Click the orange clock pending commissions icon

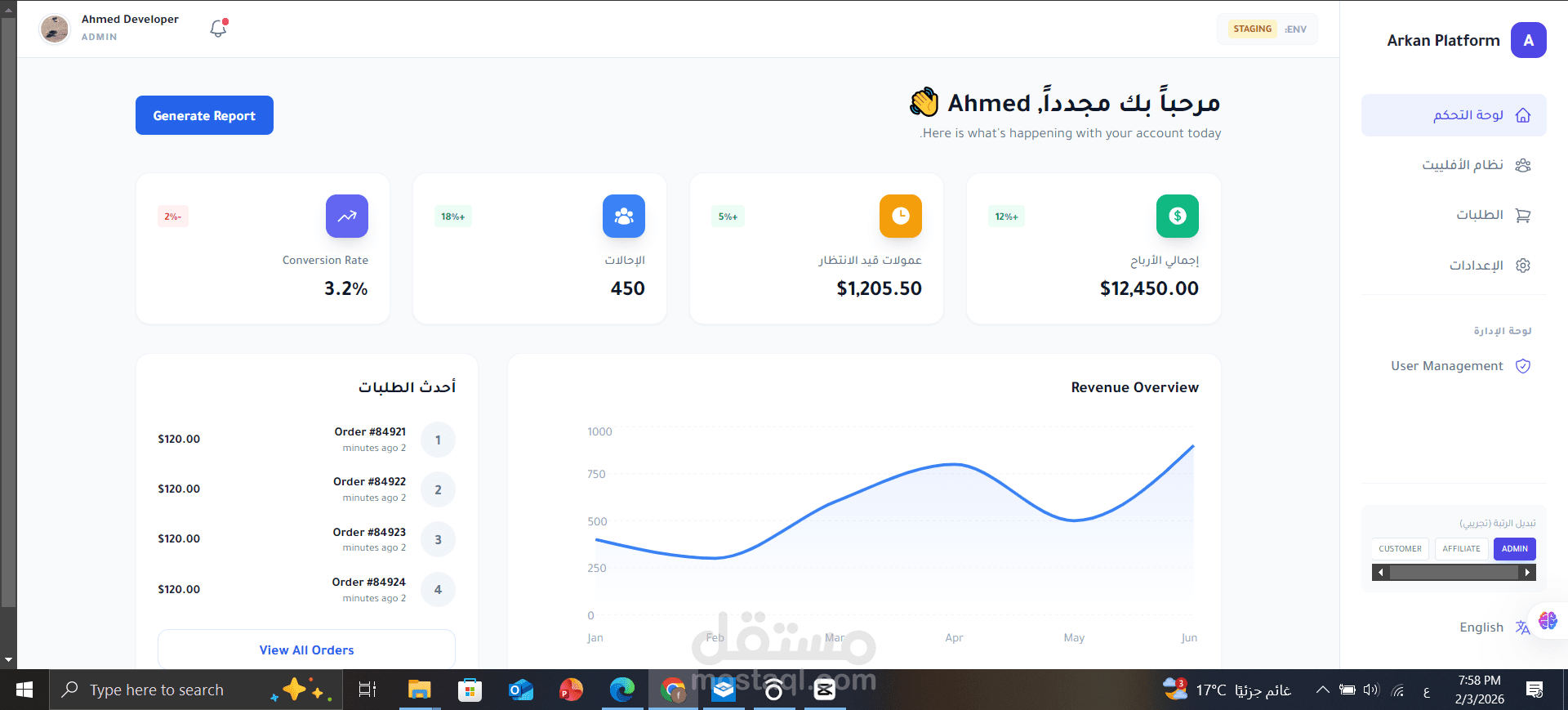900,216
